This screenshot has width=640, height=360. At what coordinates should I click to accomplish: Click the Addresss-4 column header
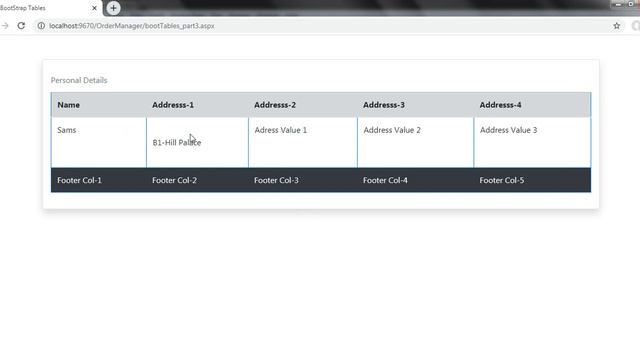532,105
